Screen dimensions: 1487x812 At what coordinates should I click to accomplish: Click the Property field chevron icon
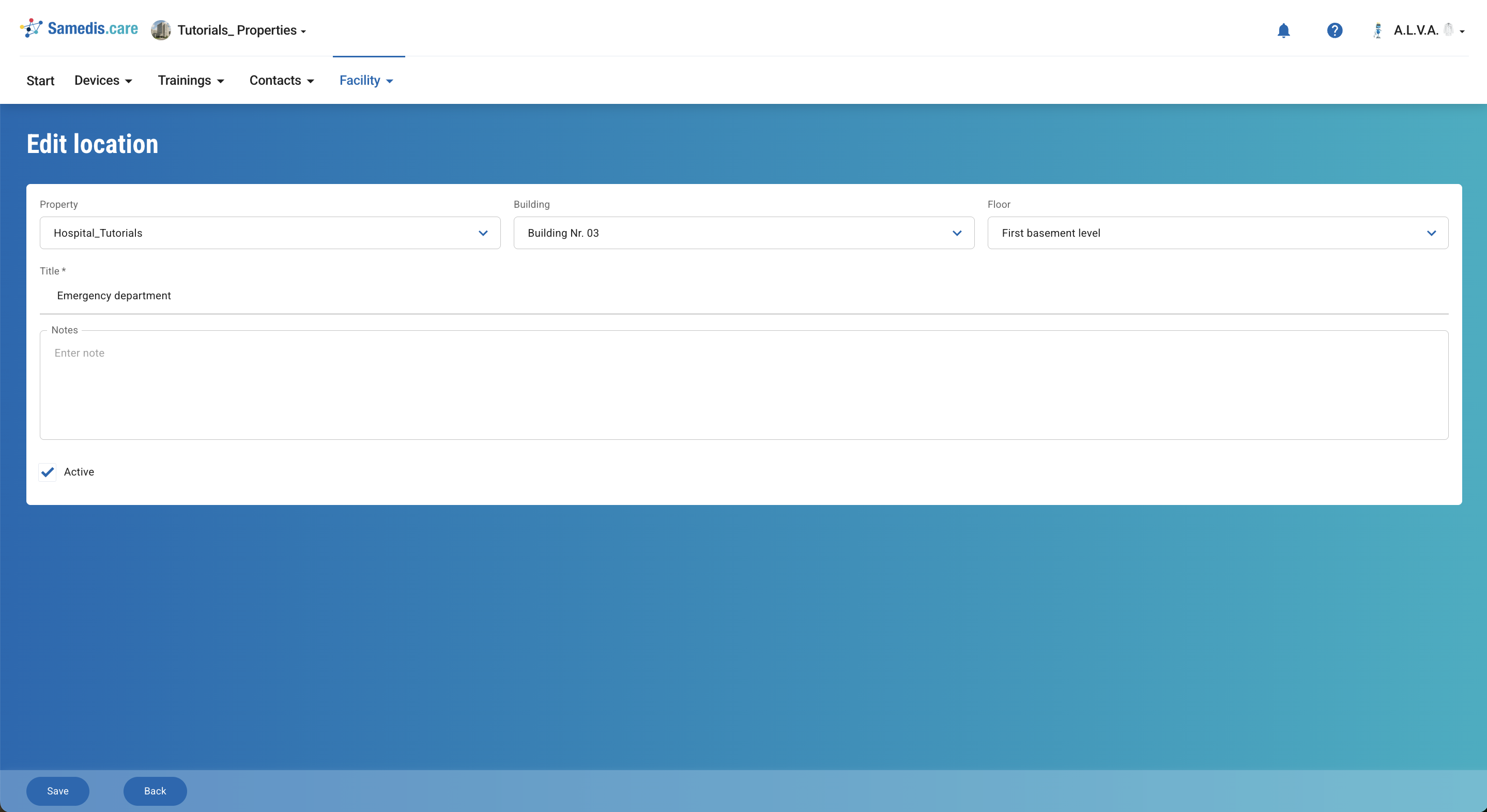(483, 233)
